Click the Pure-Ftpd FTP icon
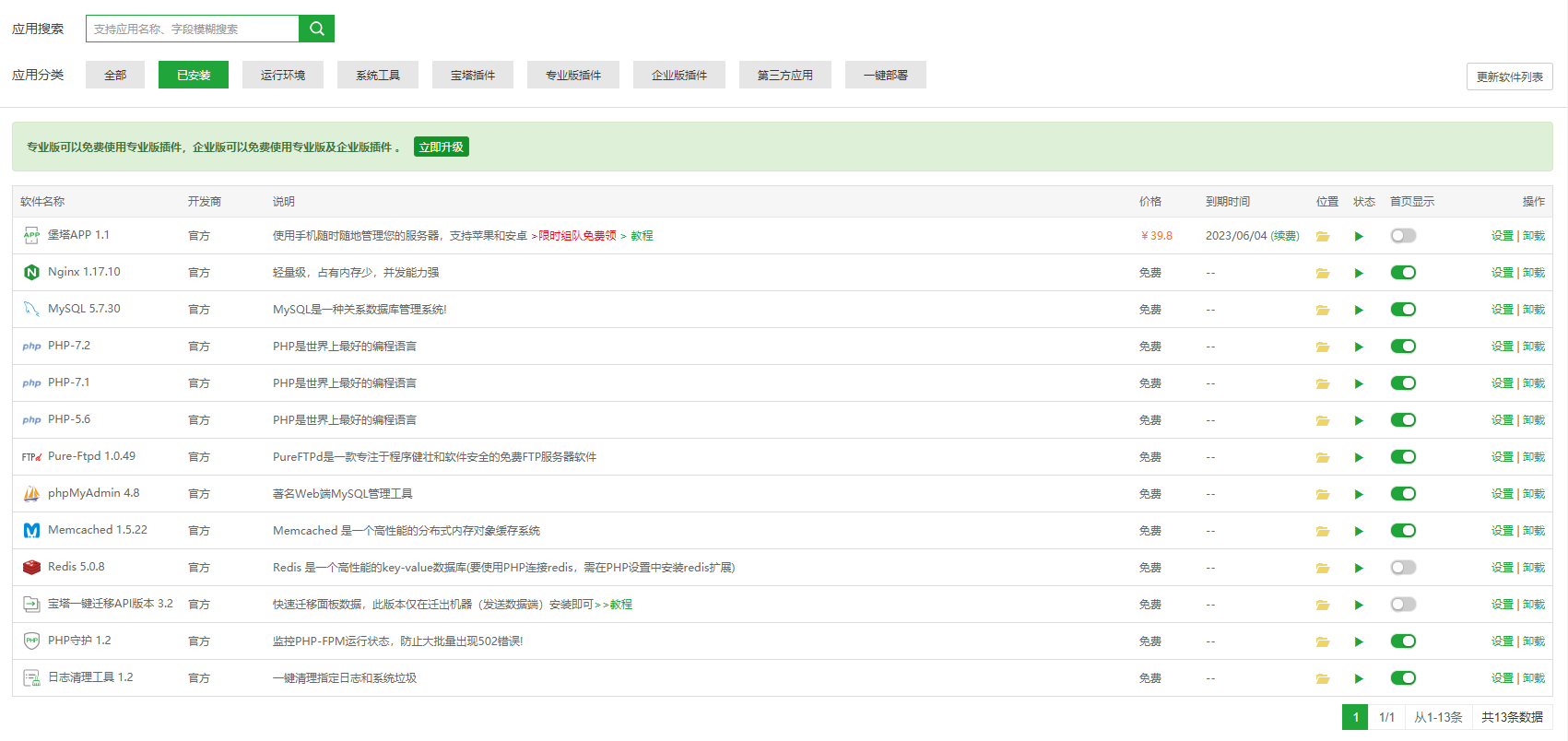Image resolution: width=1568 pixels, height=741 pixels. [31, 456]
